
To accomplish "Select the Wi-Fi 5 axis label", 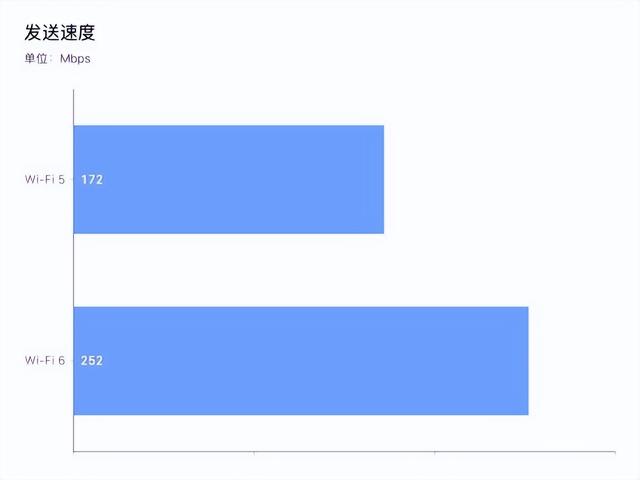I will pyautogui.click(x=45, y=180).
